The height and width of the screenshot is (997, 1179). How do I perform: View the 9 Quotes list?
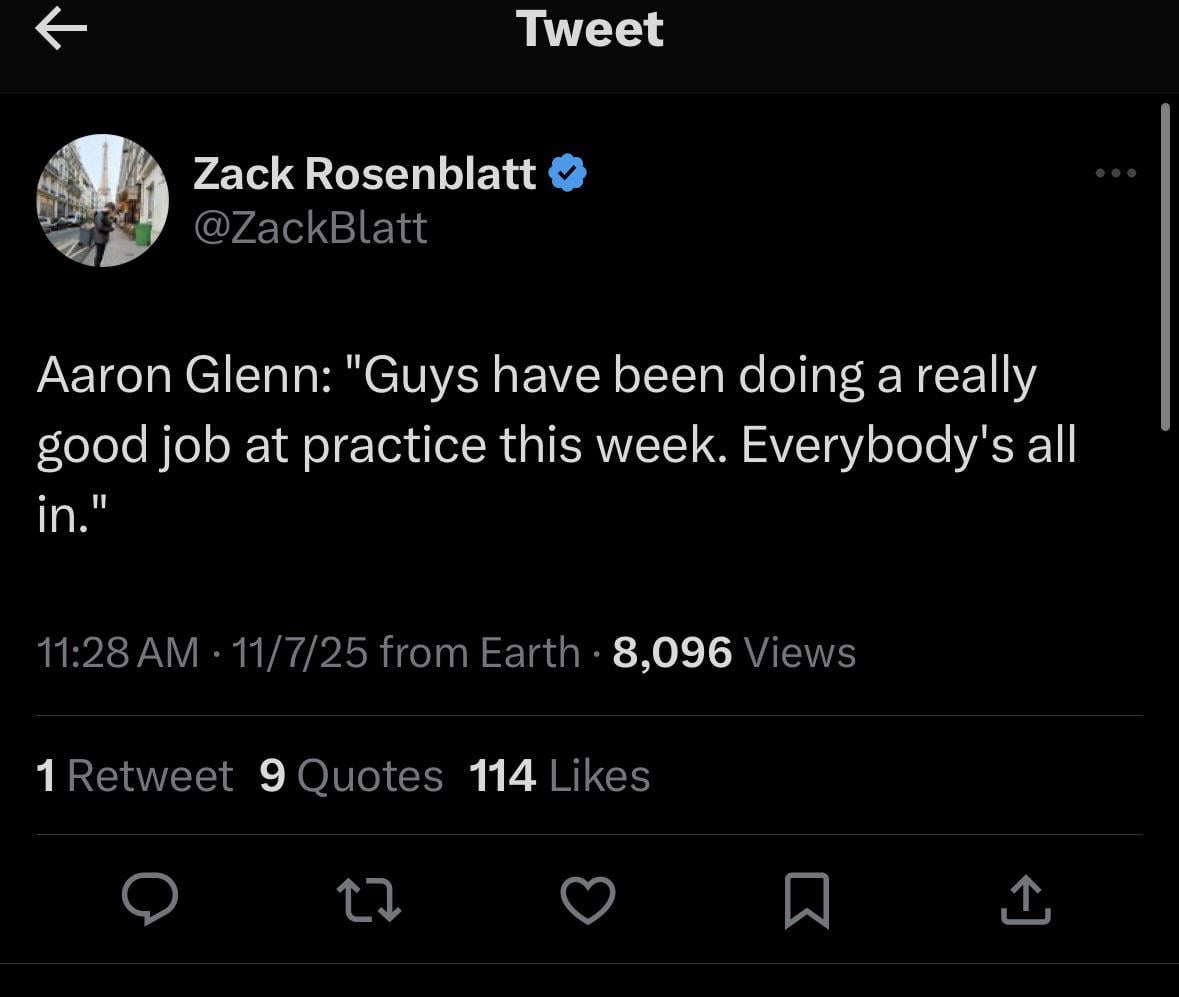(350, 776)
